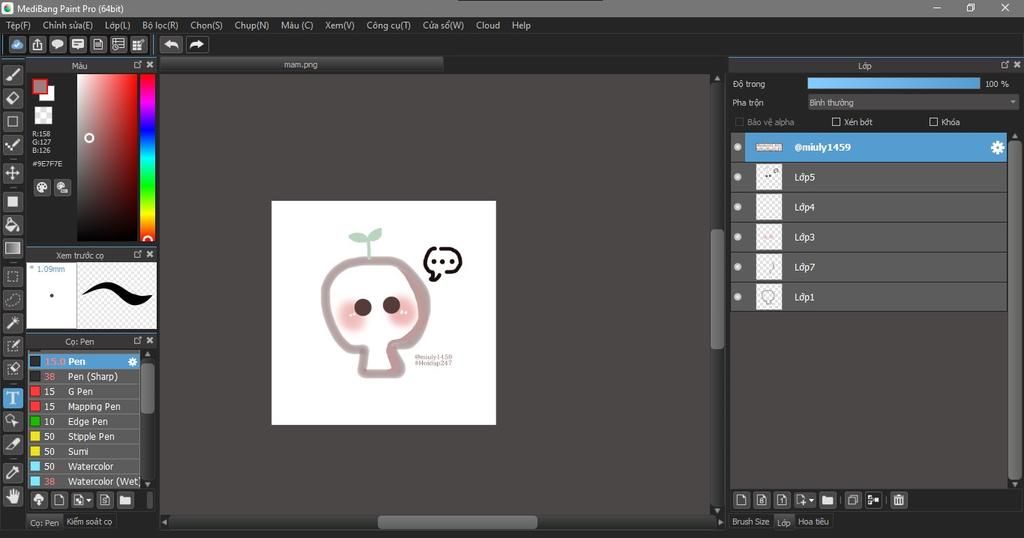Toggle visibility of Lớp3 layer
This screenshot has width=1024, height=538.
(x=738, y=237)
